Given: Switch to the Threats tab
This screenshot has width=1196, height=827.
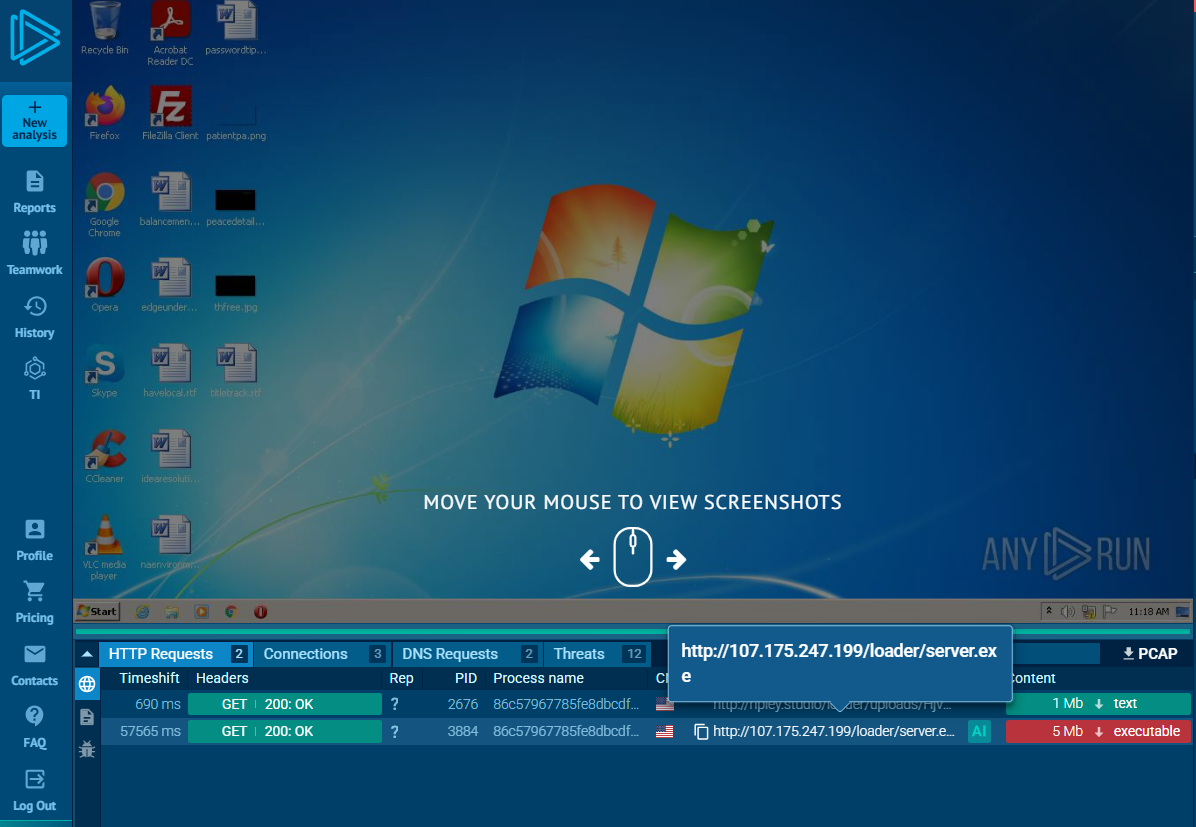Looking at the screenshot, I should tap(598, 654).
